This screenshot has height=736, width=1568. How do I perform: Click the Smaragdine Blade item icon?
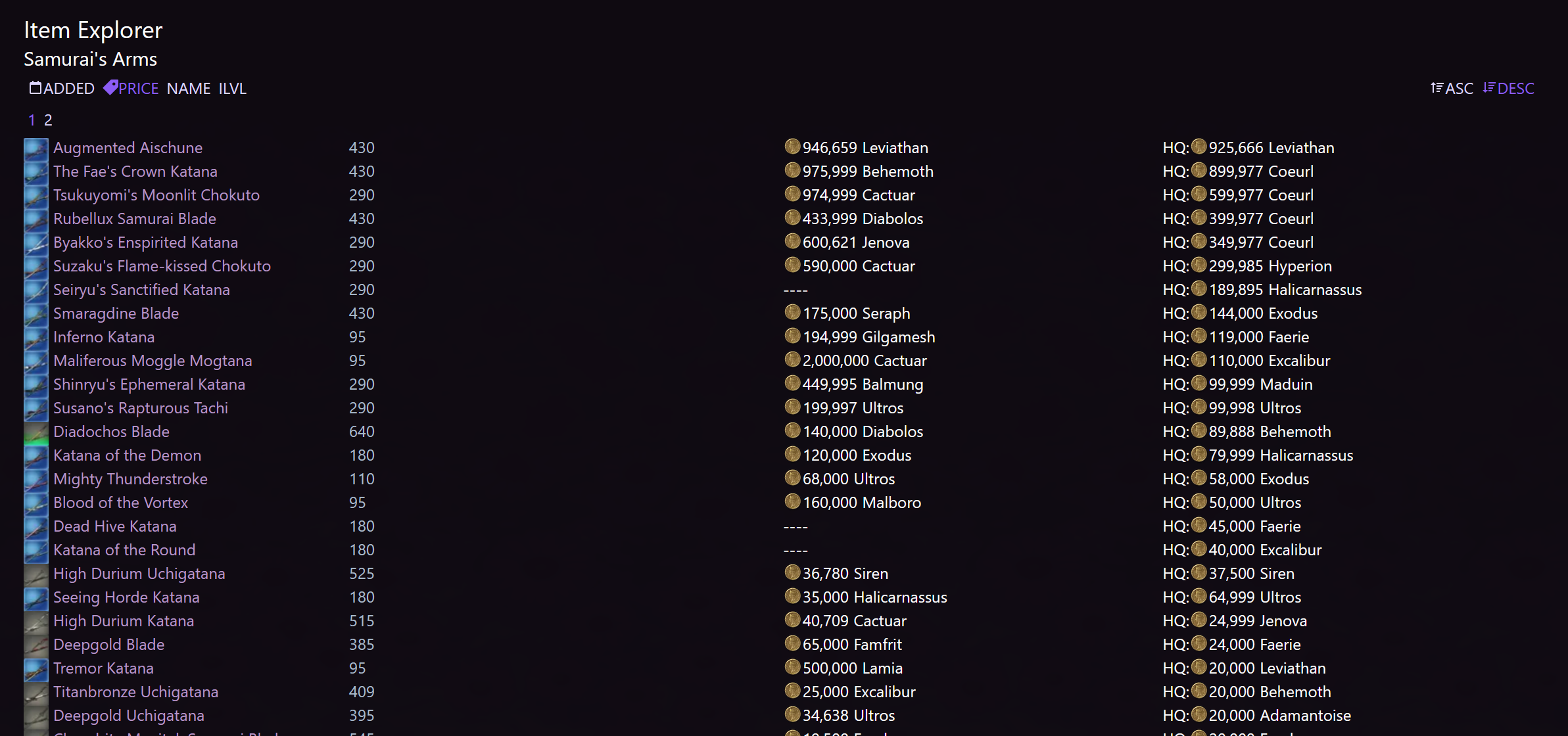[36, 314]
